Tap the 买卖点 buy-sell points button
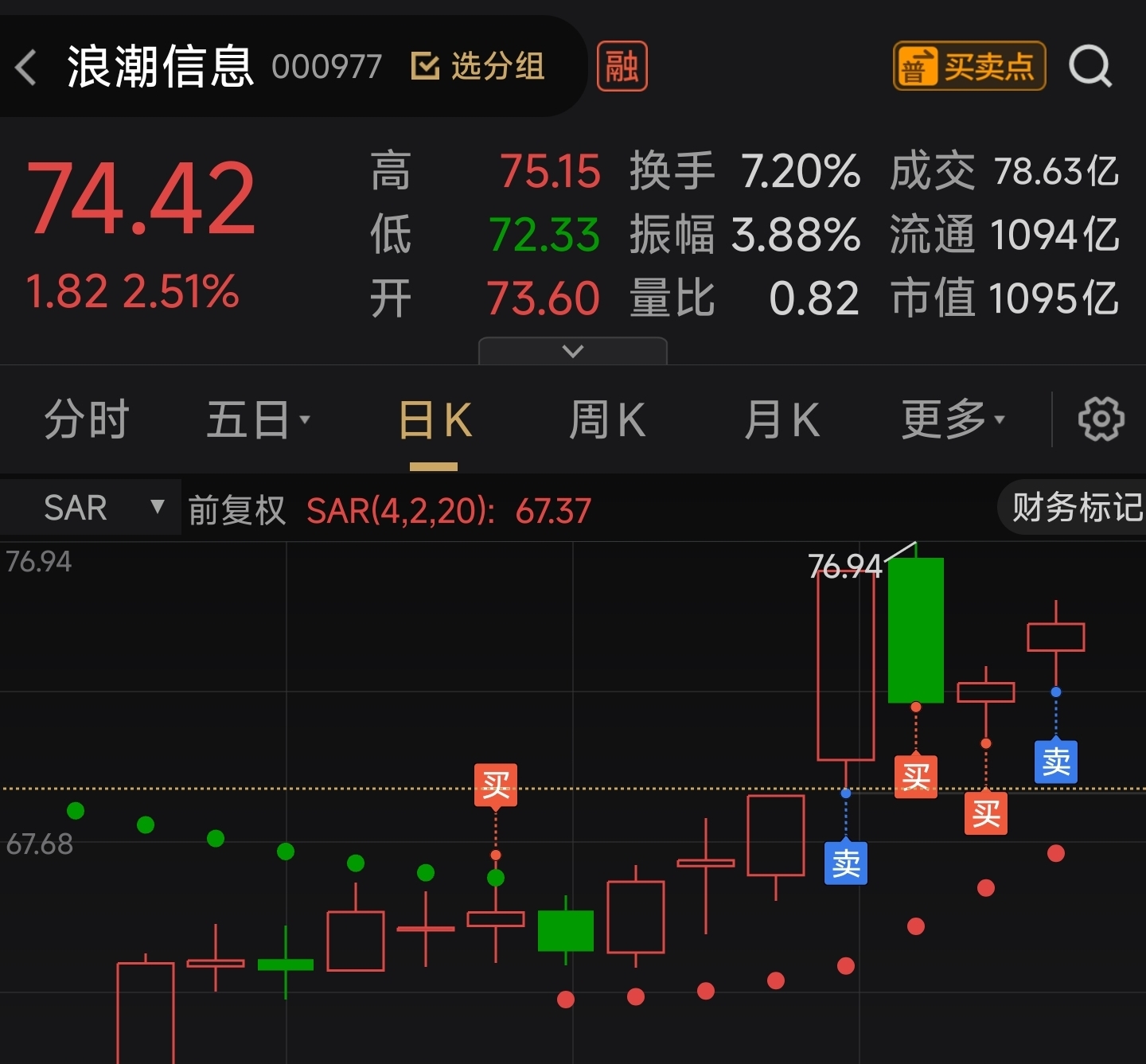 pos(969,65)
